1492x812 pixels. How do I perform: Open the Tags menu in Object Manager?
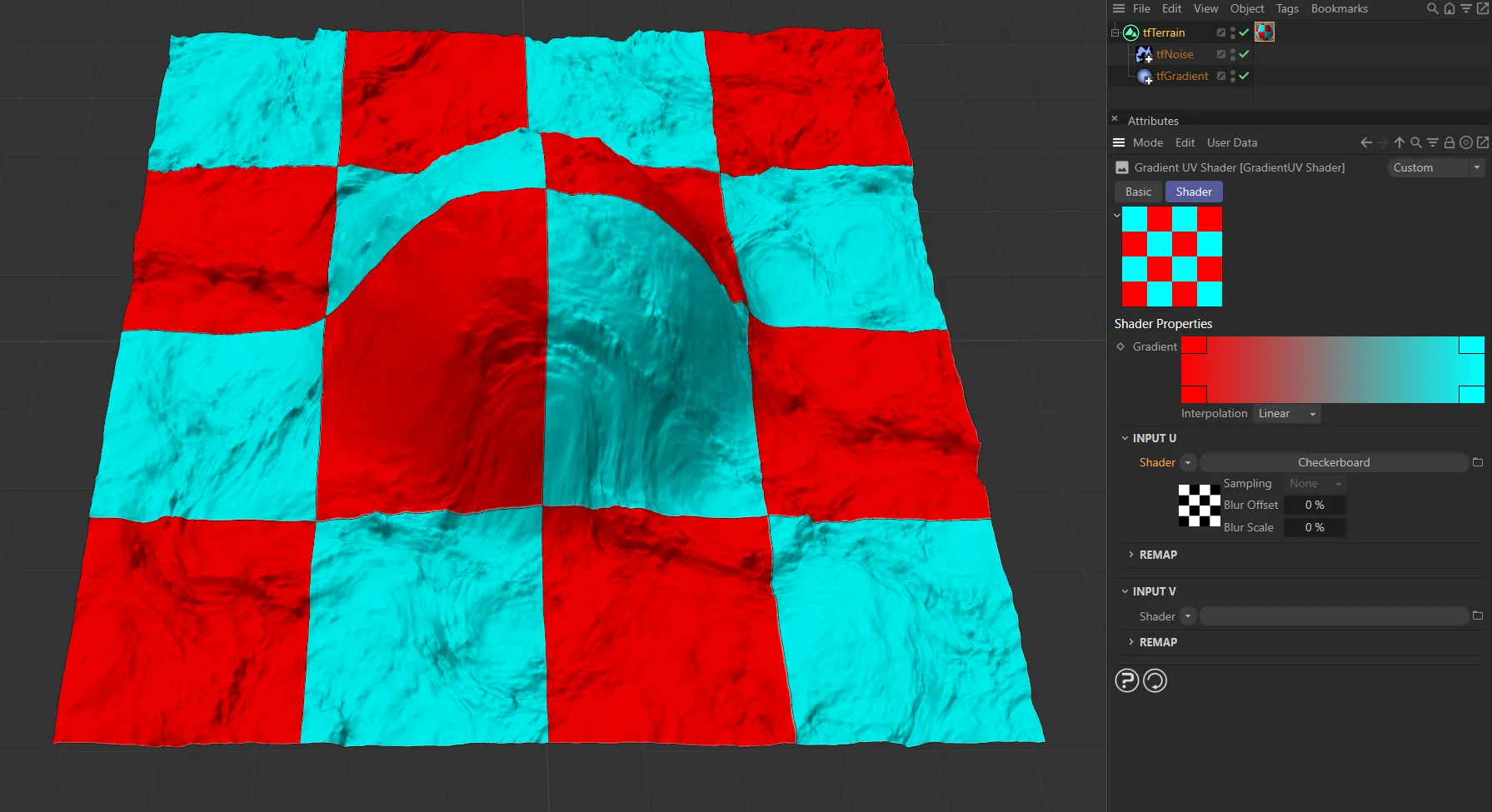coord(1286,8)
